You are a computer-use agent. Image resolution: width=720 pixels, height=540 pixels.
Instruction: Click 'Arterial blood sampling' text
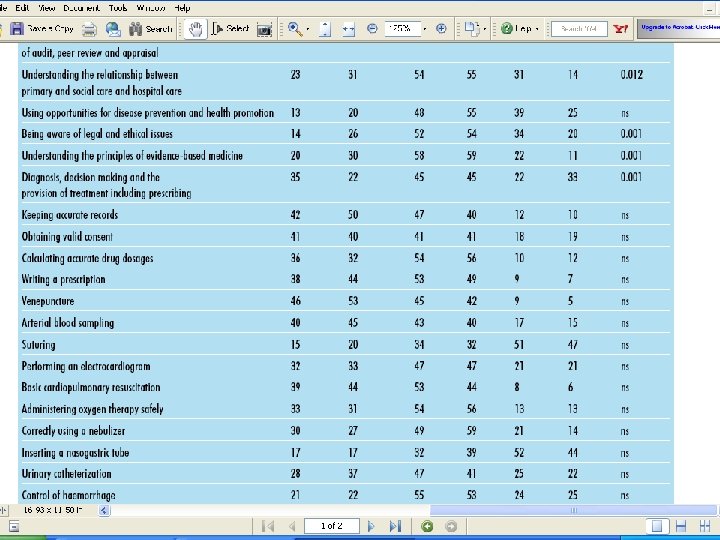pos(68,323)
